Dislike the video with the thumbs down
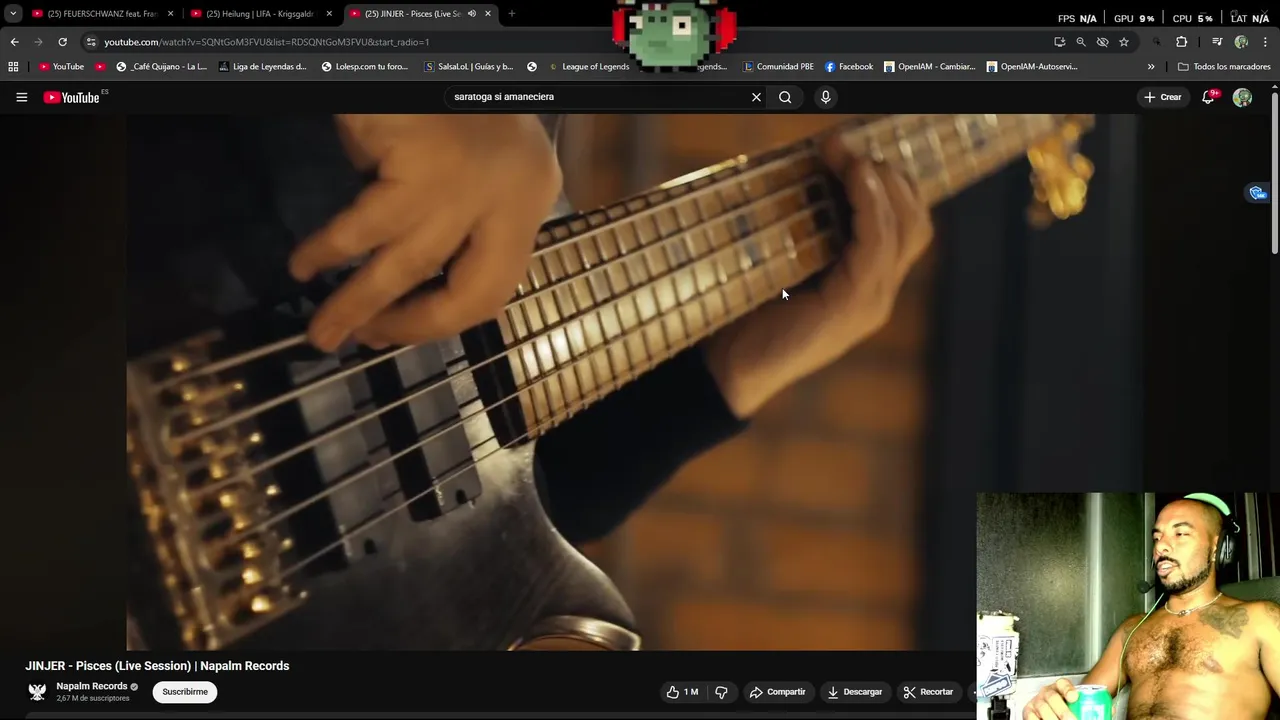 click(x=721, y=692)
